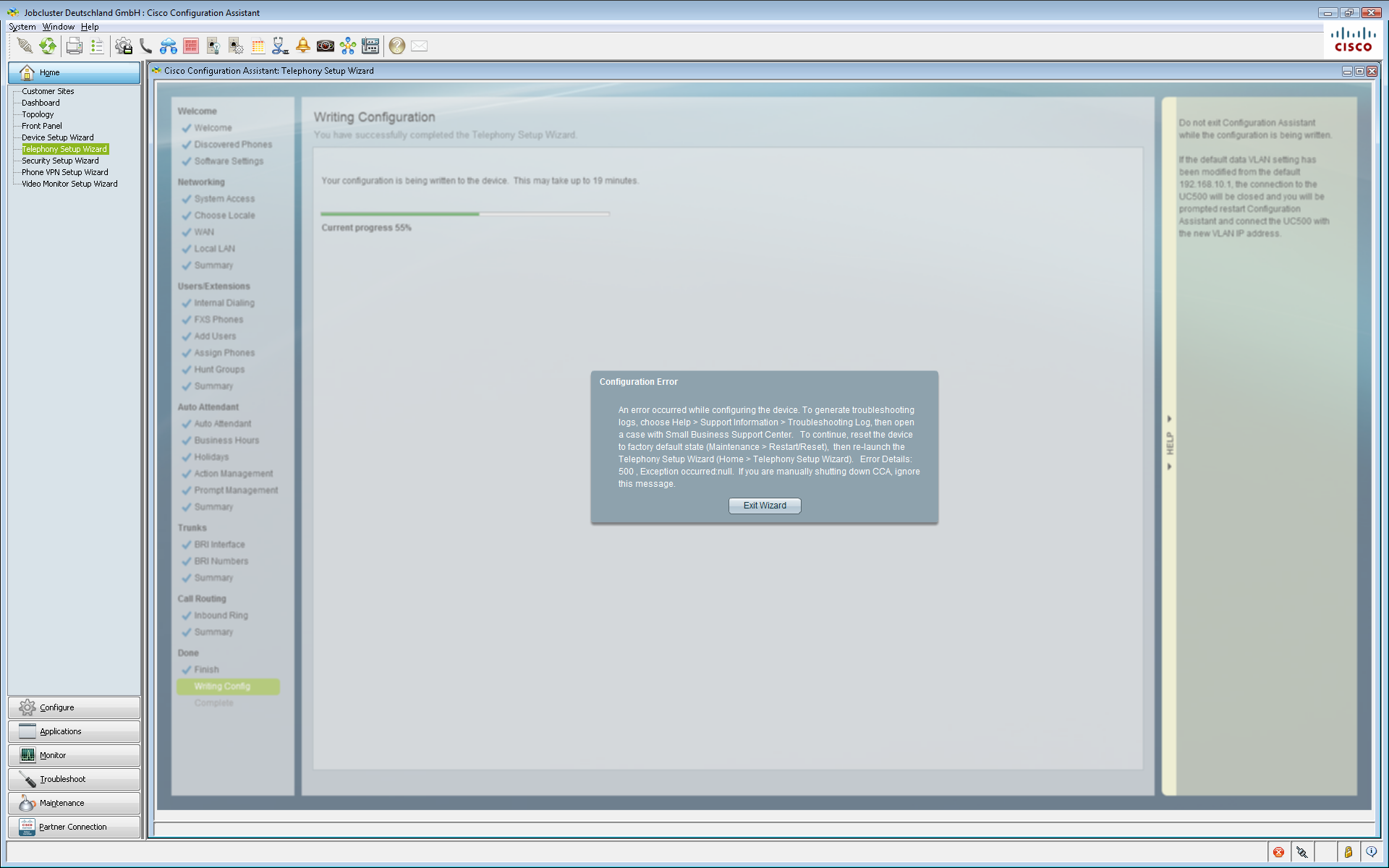Click the port with gear settings icon
The height and width of the screenshot is (868, 1389).
point(236,46)
